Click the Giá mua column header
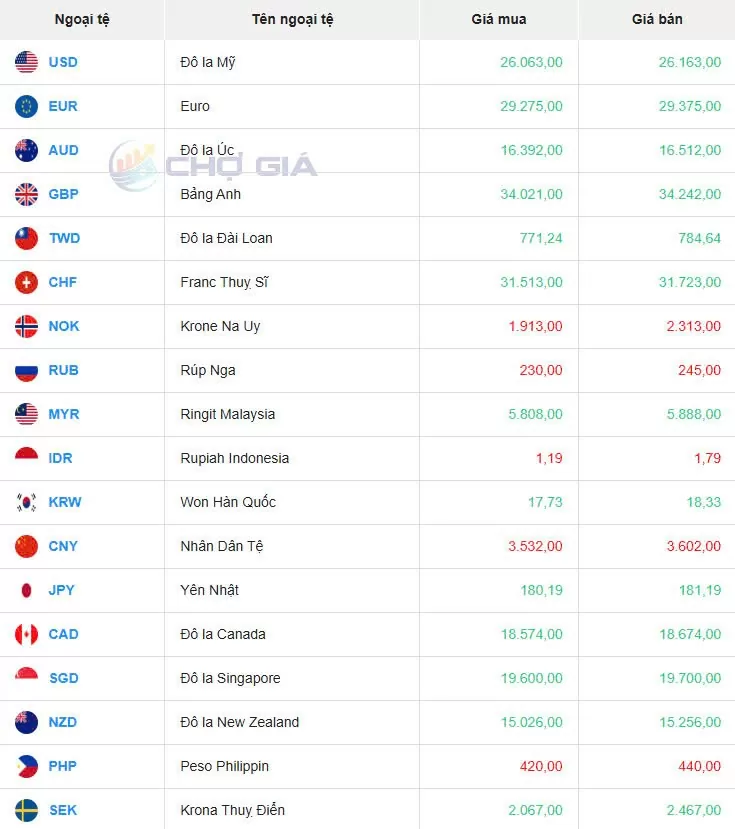This screenshot has height=829, width=735. pyautogui.click(x=498, y=19)
